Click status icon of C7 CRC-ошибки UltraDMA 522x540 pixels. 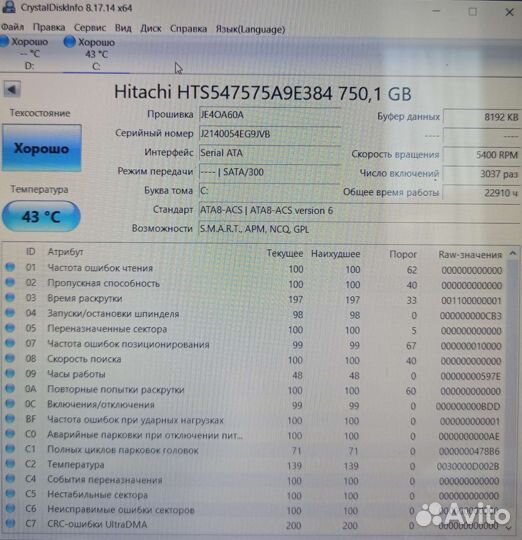[10, 523]
